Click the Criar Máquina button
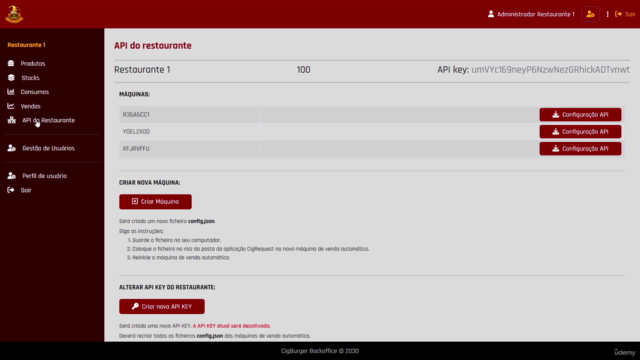The image size is (640, 360). click(x=155, y=202)
